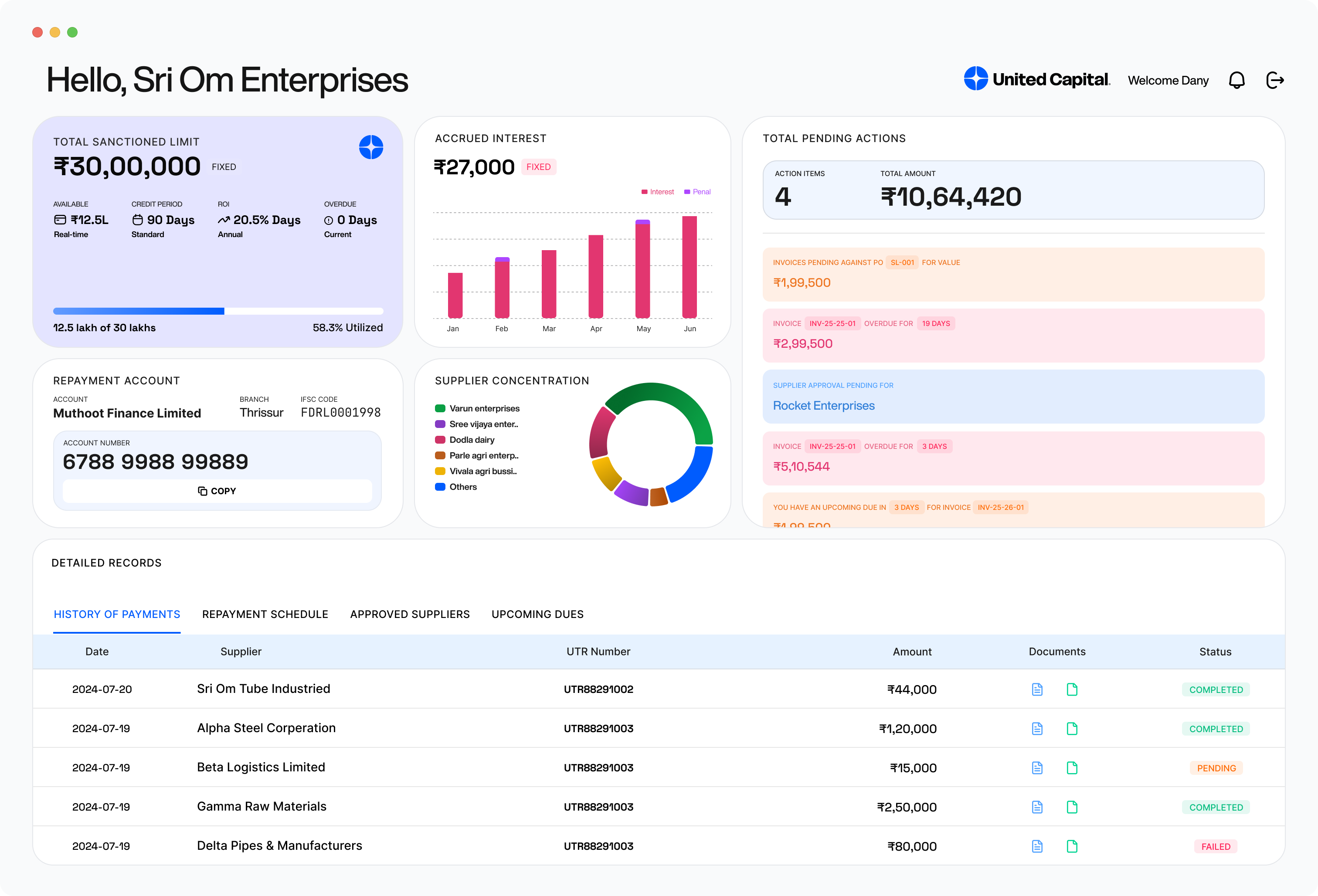Click the Varun enterprises green legend swatch

point(440,408)
